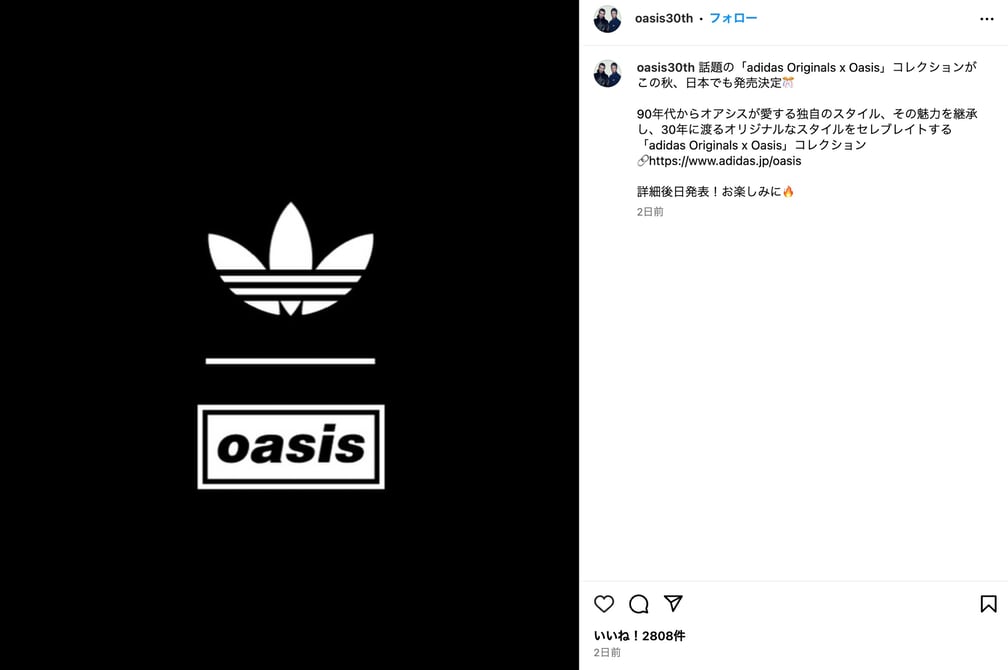Open the three-dot more options menu
Viewport: 1008px width, 670px height.
[x=987, y=19]
